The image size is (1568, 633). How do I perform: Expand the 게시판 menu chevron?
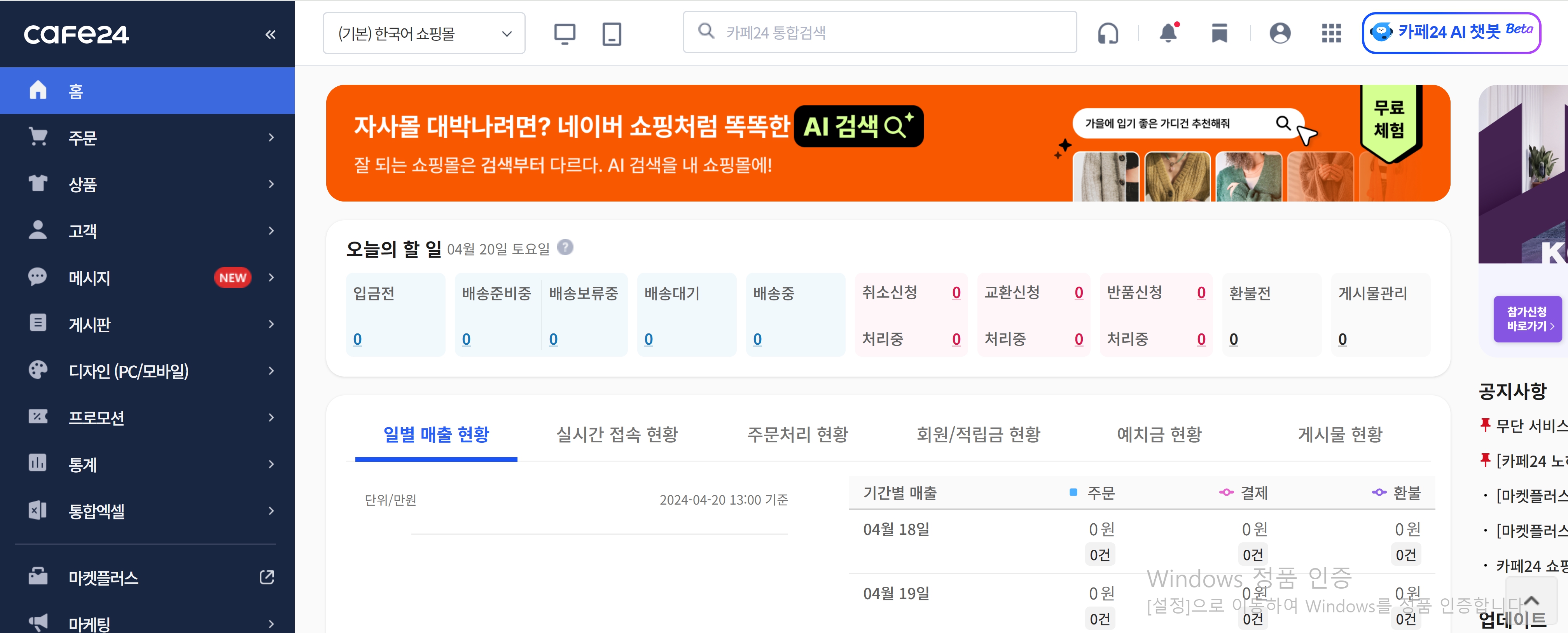tap(271, 324)
